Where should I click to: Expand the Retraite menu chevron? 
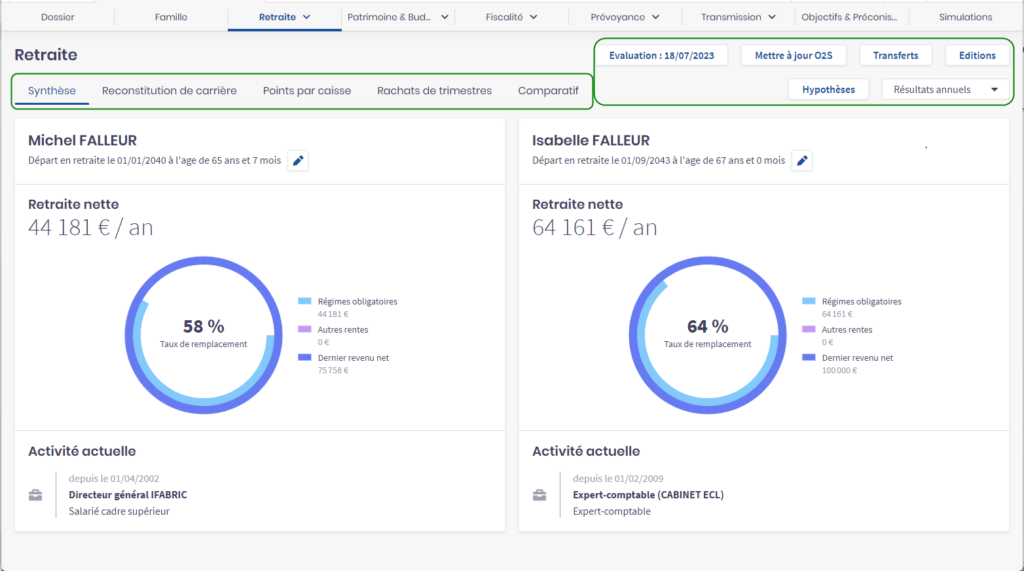coord(306,17)
